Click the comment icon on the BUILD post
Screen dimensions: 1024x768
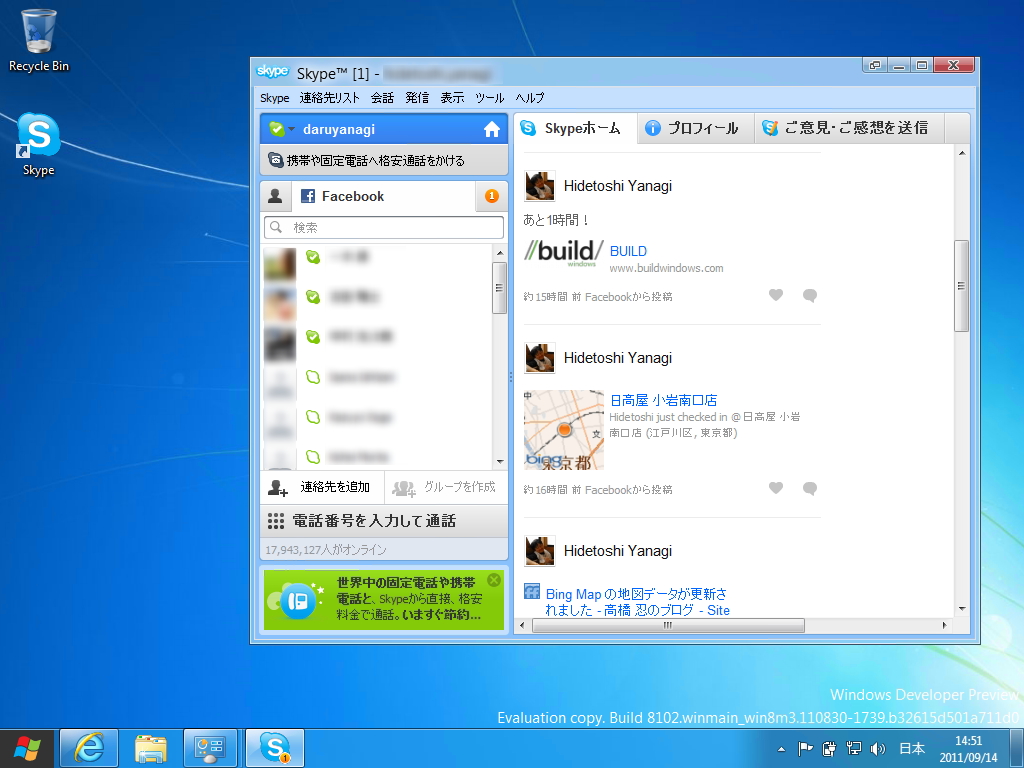click(x=810, y=295)
